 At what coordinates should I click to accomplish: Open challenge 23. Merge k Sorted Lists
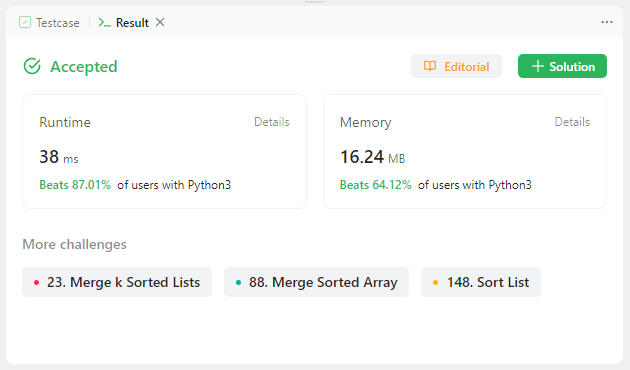coord(117,282)
